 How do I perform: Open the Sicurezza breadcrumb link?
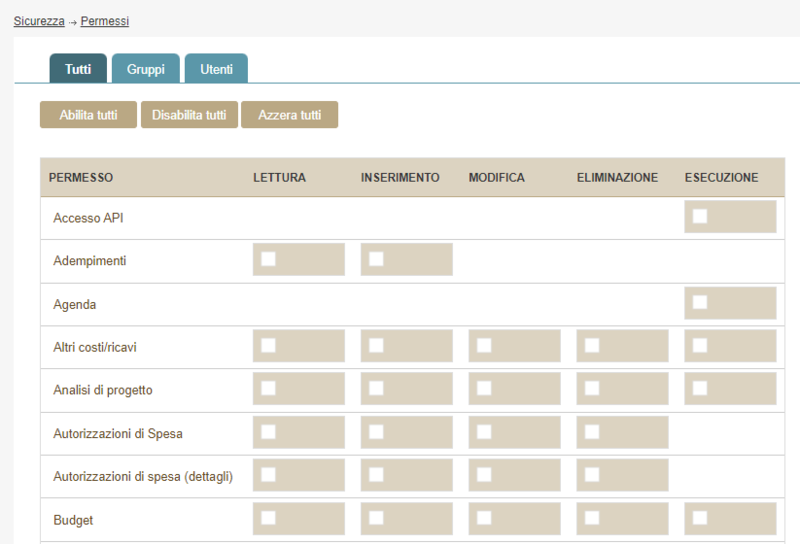(39, 21)
